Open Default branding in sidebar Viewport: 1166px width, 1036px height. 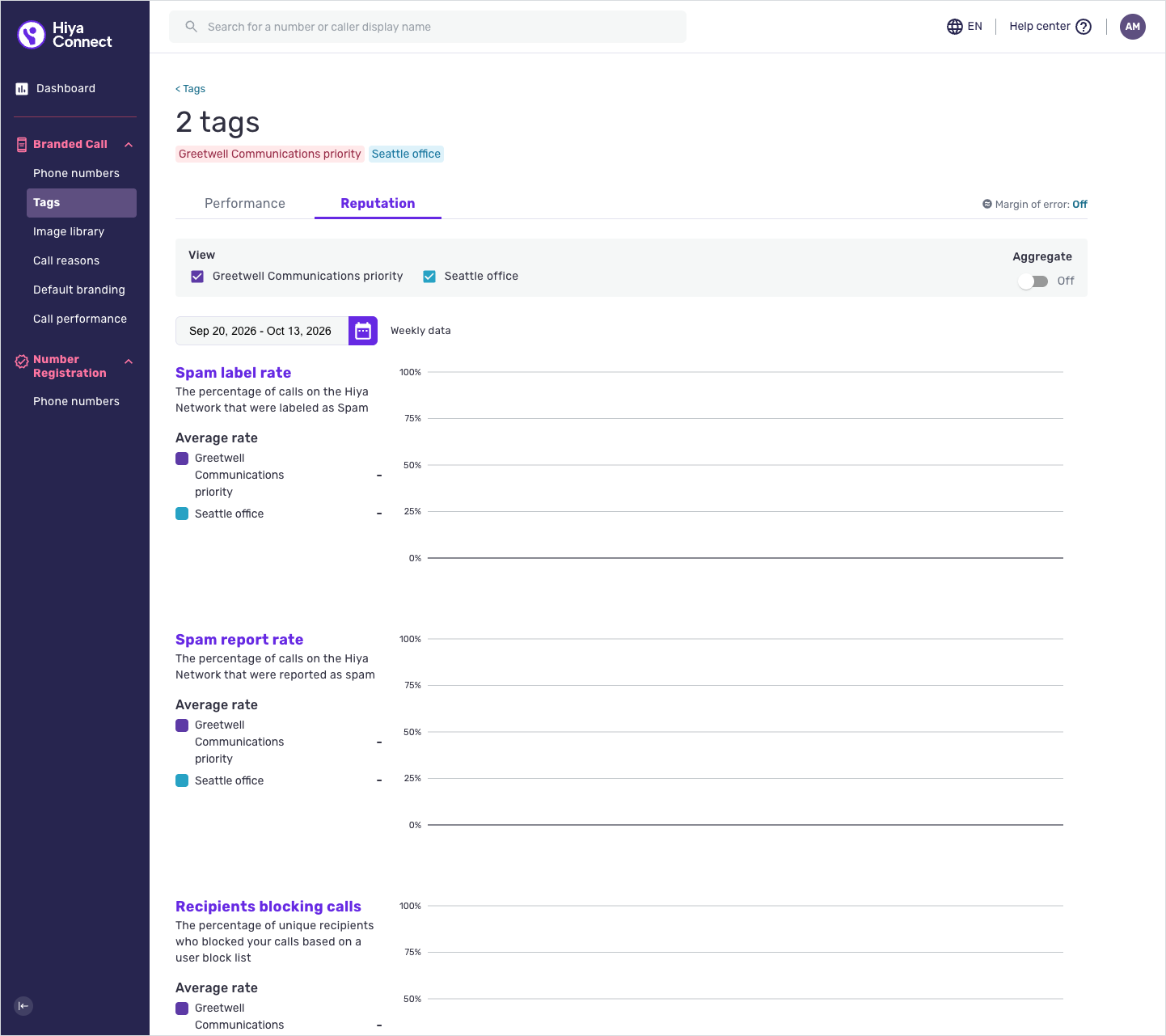(79, 290)
